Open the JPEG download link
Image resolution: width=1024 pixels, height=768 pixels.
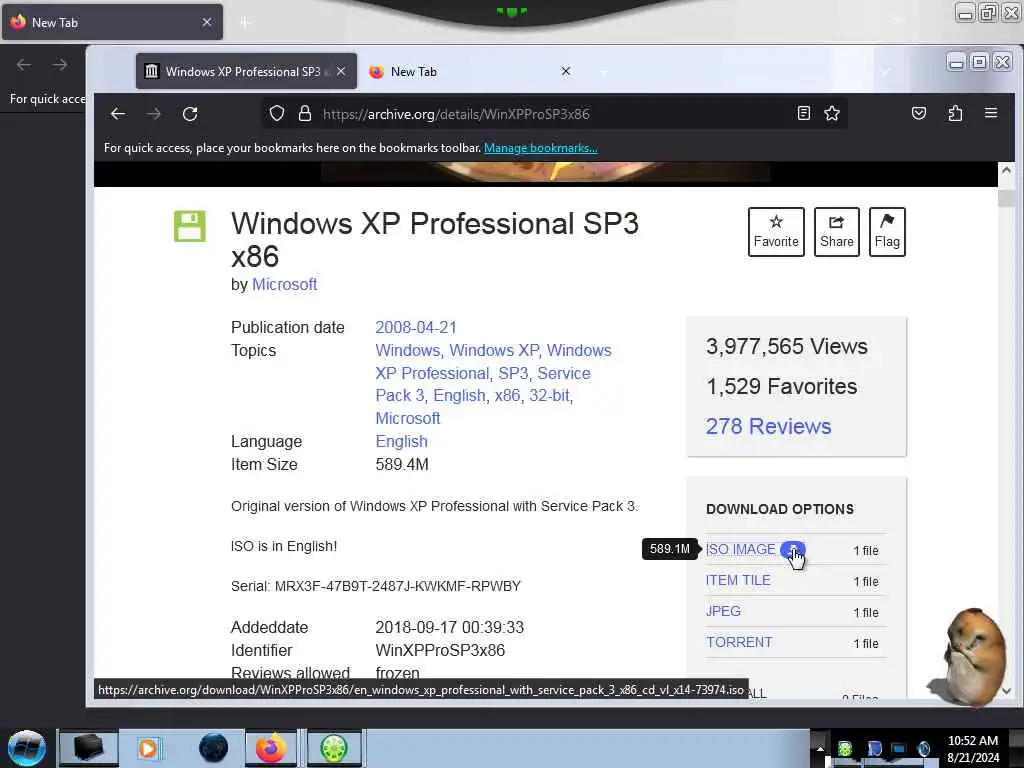click(x=723, y=611)
